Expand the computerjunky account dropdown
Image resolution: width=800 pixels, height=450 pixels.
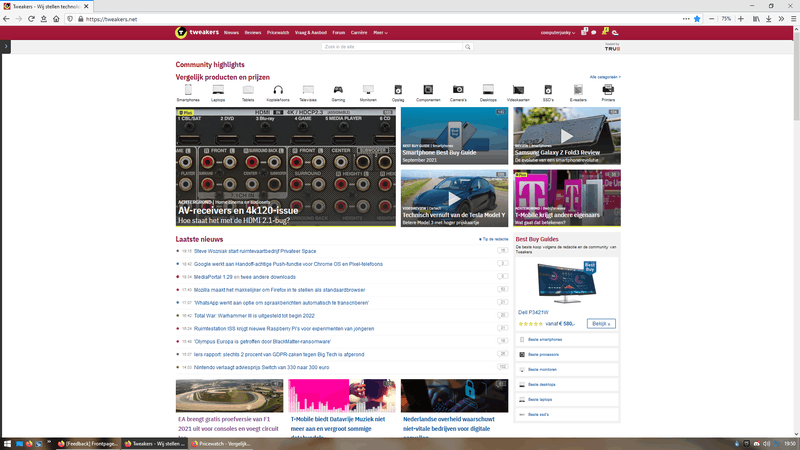558,33
